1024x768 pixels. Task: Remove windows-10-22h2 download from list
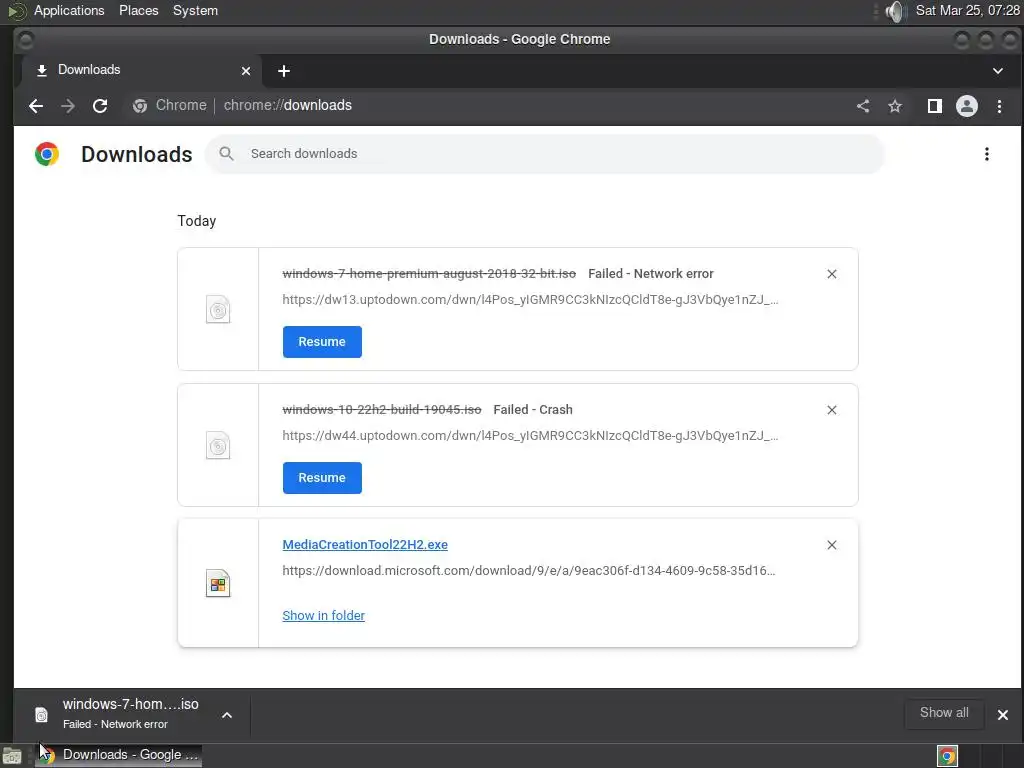tap(831, 409)
